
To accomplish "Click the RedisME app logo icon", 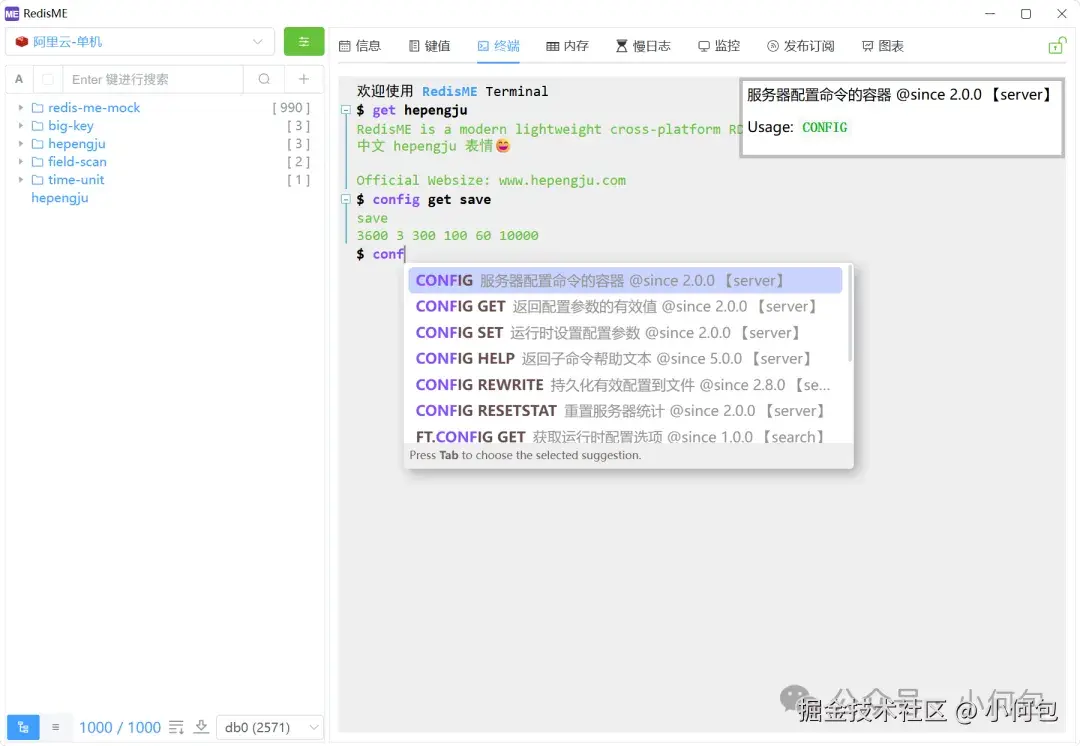I will (x=12, y=14).
